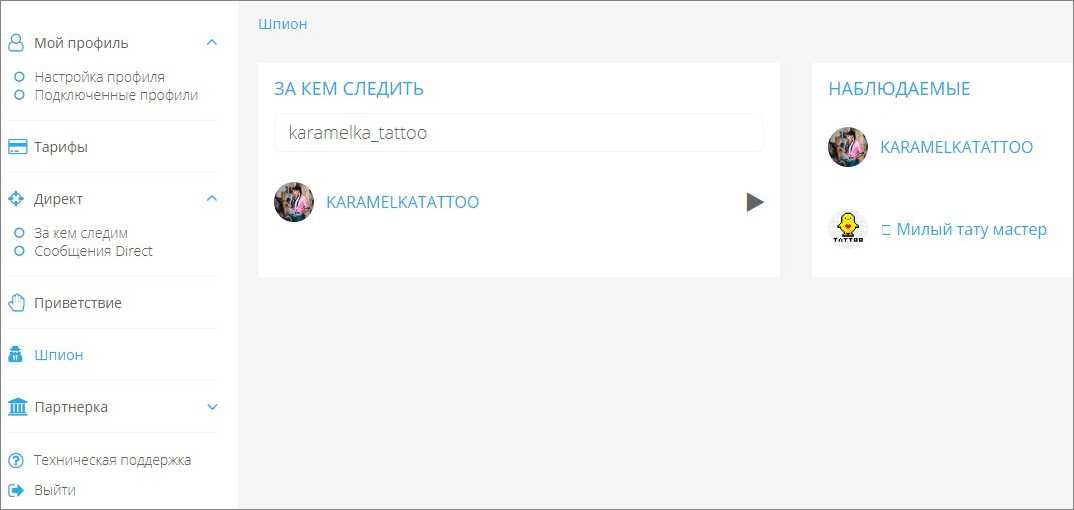This screenshot has height=510, width=1074.
Task: Open Милый тату мастер observed profile
Action: point(971,229)
